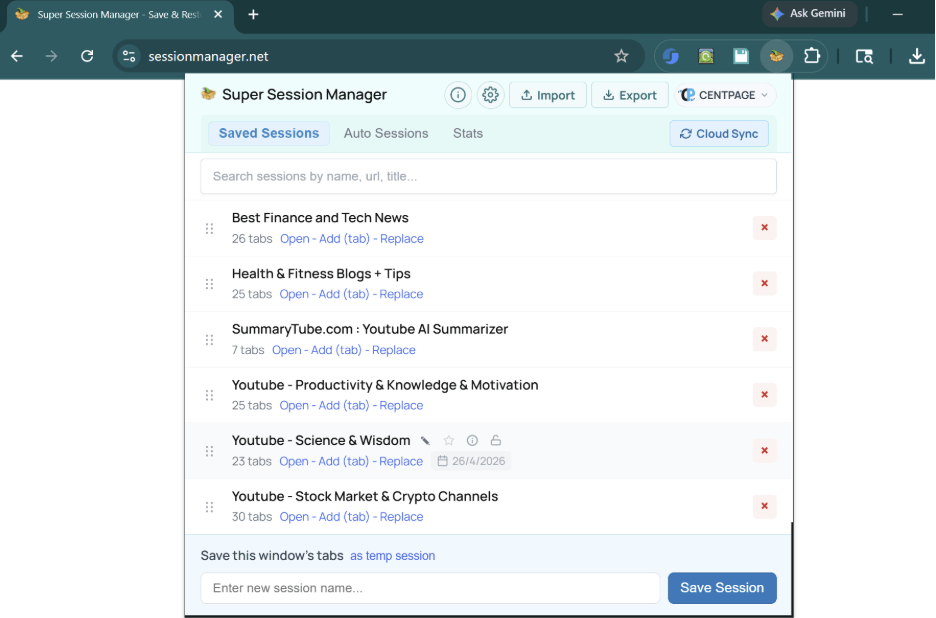
Task: Delete the Health & Fitness Blogs + Tips session
Action: point(764,283)
